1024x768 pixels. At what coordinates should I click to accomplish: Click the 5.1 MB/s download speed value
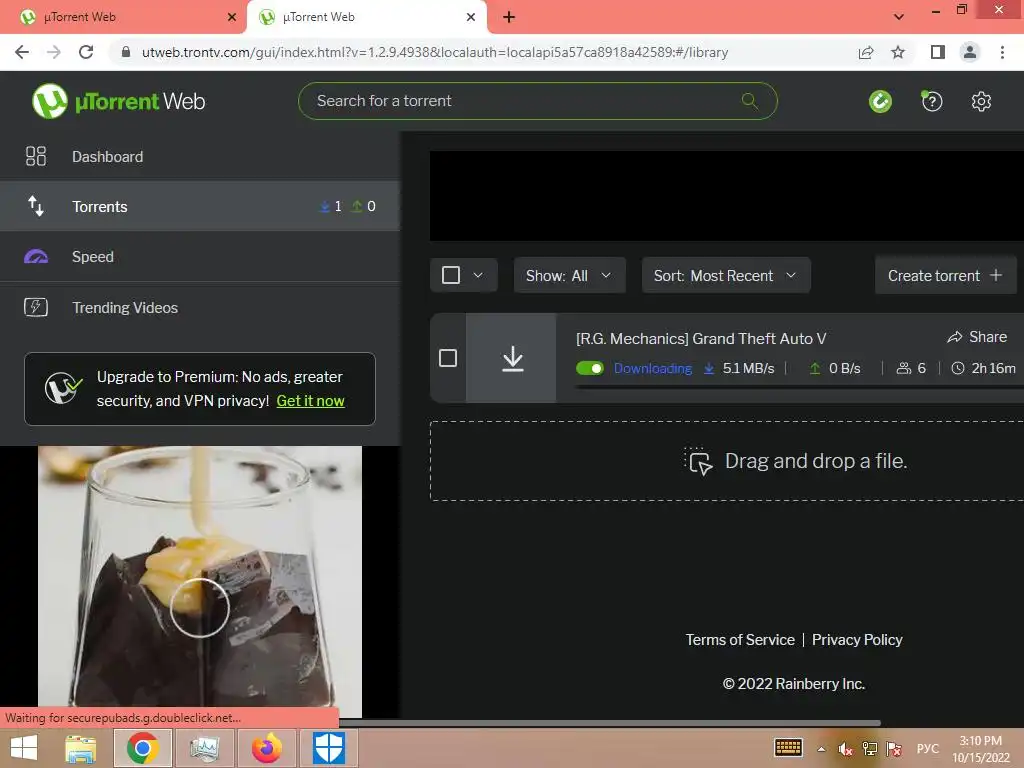748,368
